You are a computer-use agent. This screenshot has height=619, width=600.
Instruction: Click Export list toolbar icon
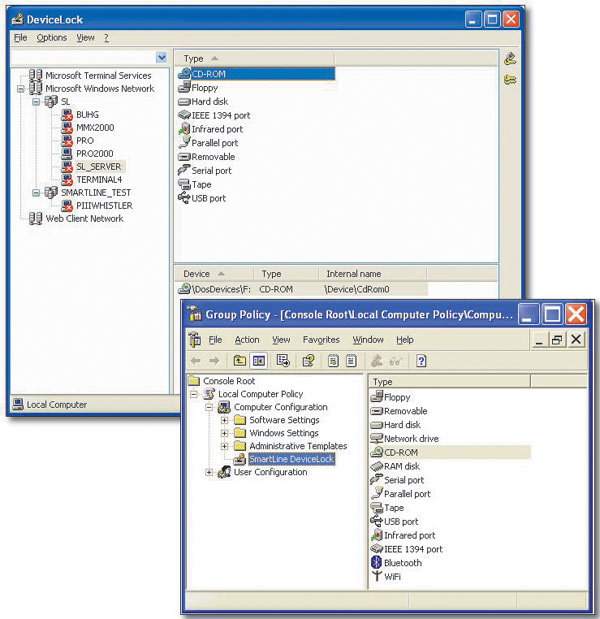(x=283, y=360)
